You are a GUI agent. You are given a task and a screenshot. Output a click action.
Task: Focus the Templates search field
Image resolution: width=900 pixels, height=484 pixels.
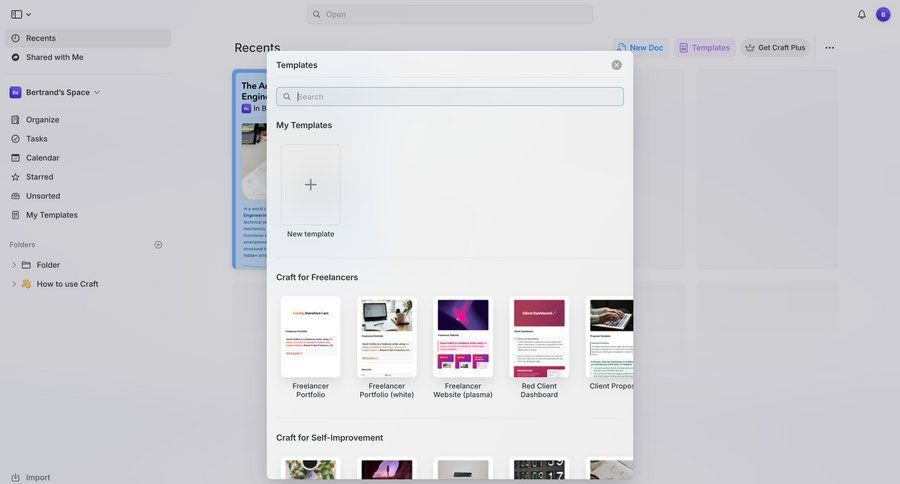pos(449,96)
